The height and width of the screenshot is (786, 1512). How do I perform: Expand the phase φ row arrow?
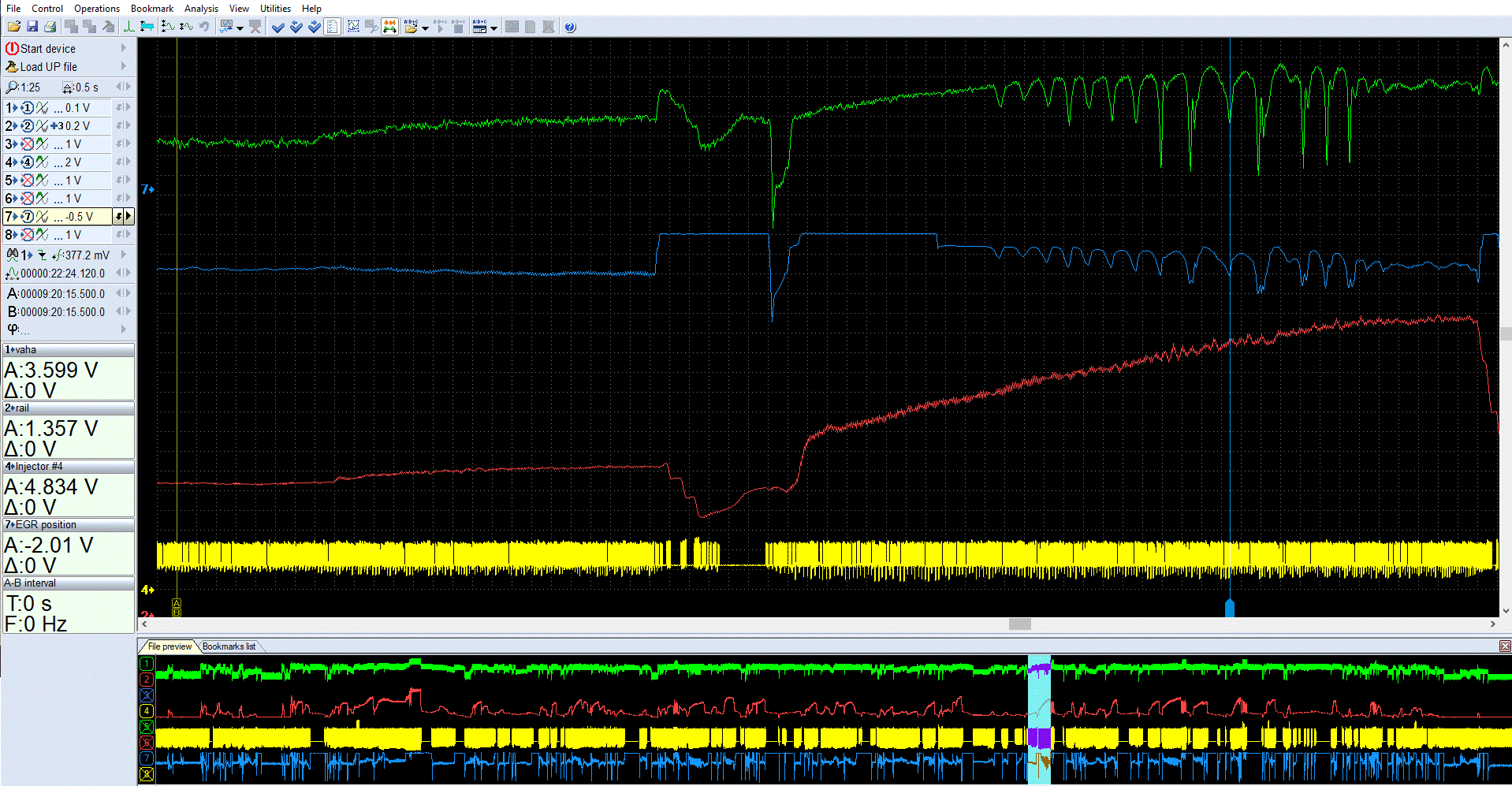coord(124,330)
